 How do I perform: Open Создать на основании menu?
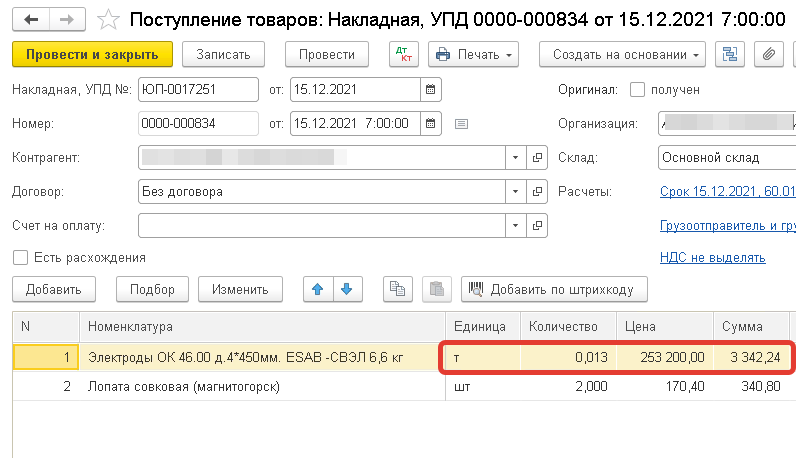(x=622, y=54)
